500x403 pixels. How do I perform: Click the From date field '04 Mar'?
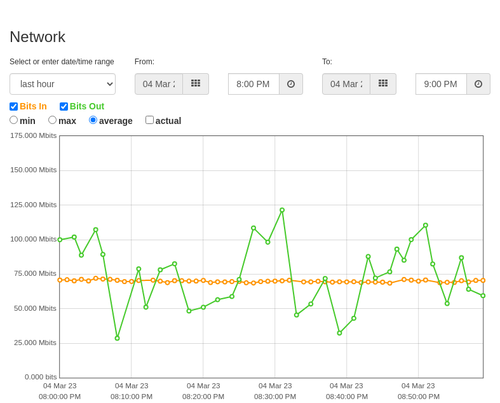(159, 84)
